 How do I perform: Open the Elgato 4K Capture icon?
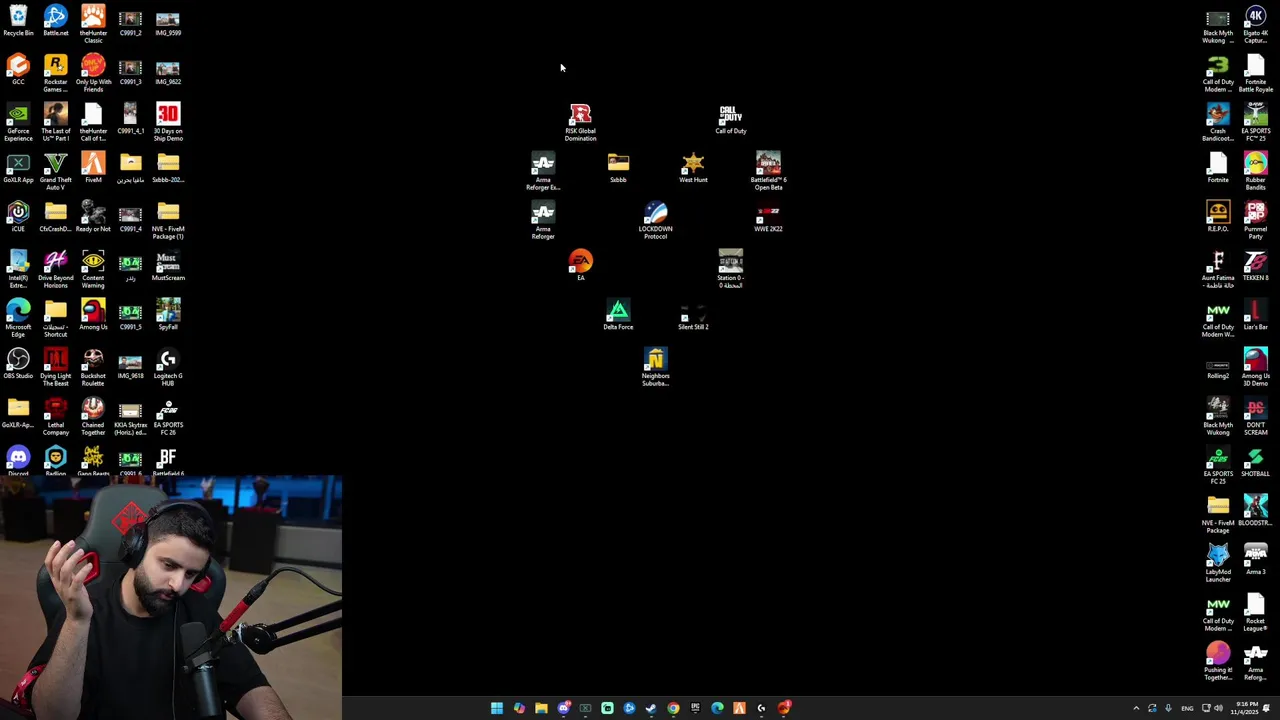[1255, 24]
